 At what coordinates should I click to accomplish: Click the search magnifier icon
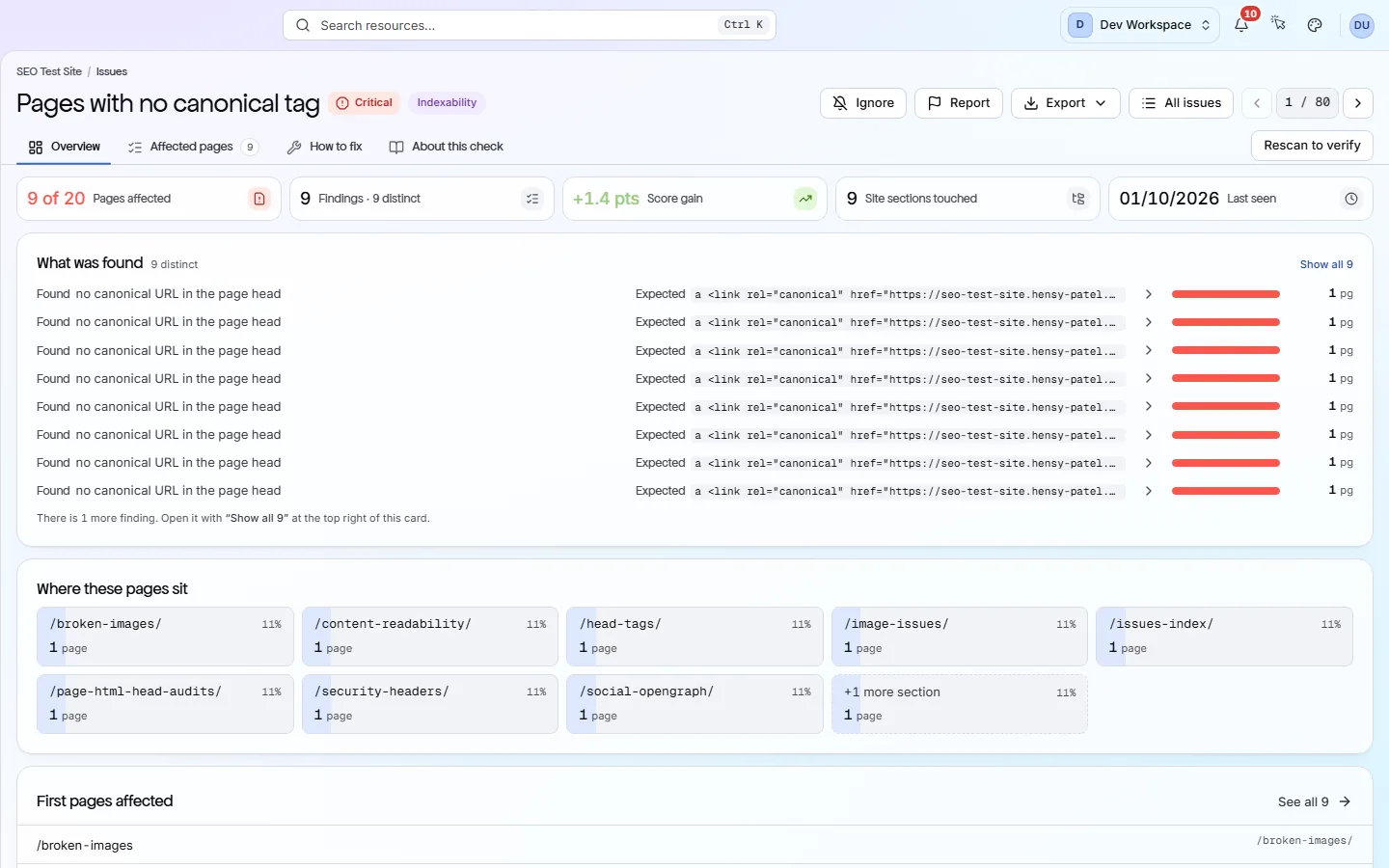303,25
